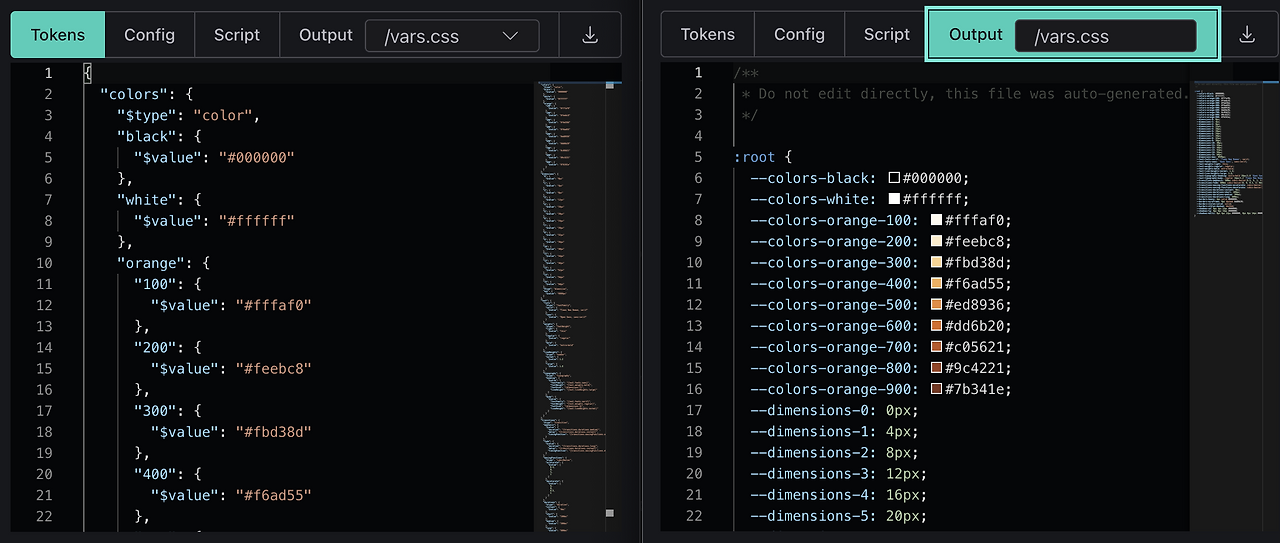The width and height of the screenshot is (1280, 543).
Task: Open the Config tab in right panel
Action: (x=799, y=35)
